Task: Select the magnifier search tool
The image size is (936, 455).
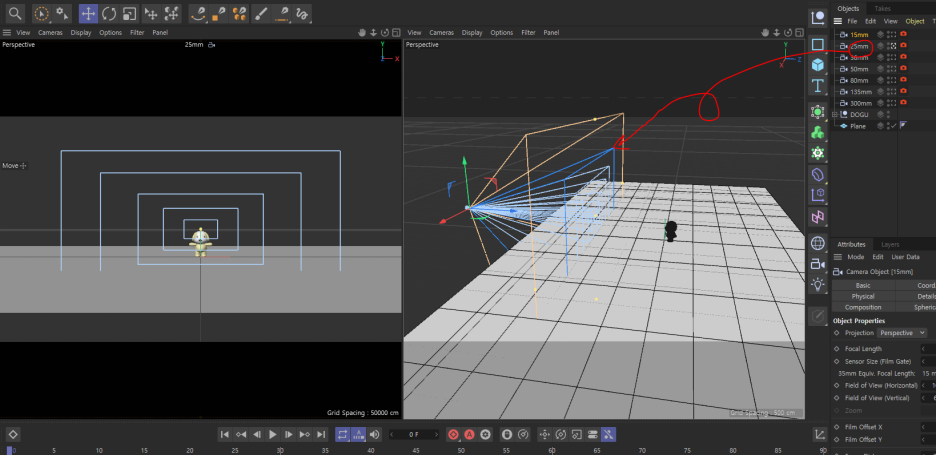Action: click(16, 13)
